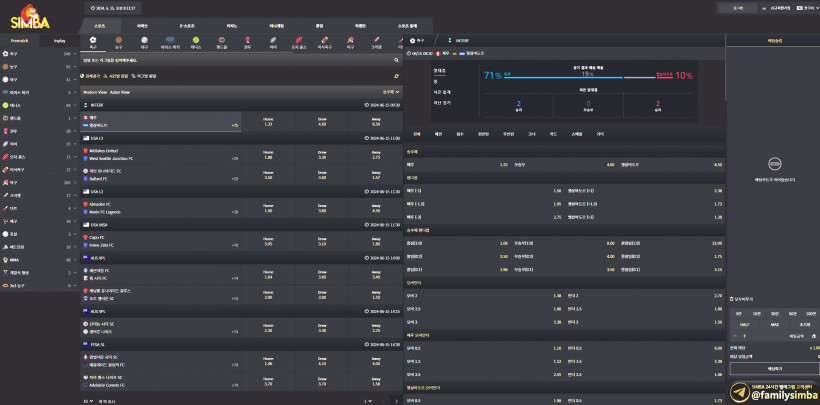Select the American football icon in sports bar

[324, 40]
